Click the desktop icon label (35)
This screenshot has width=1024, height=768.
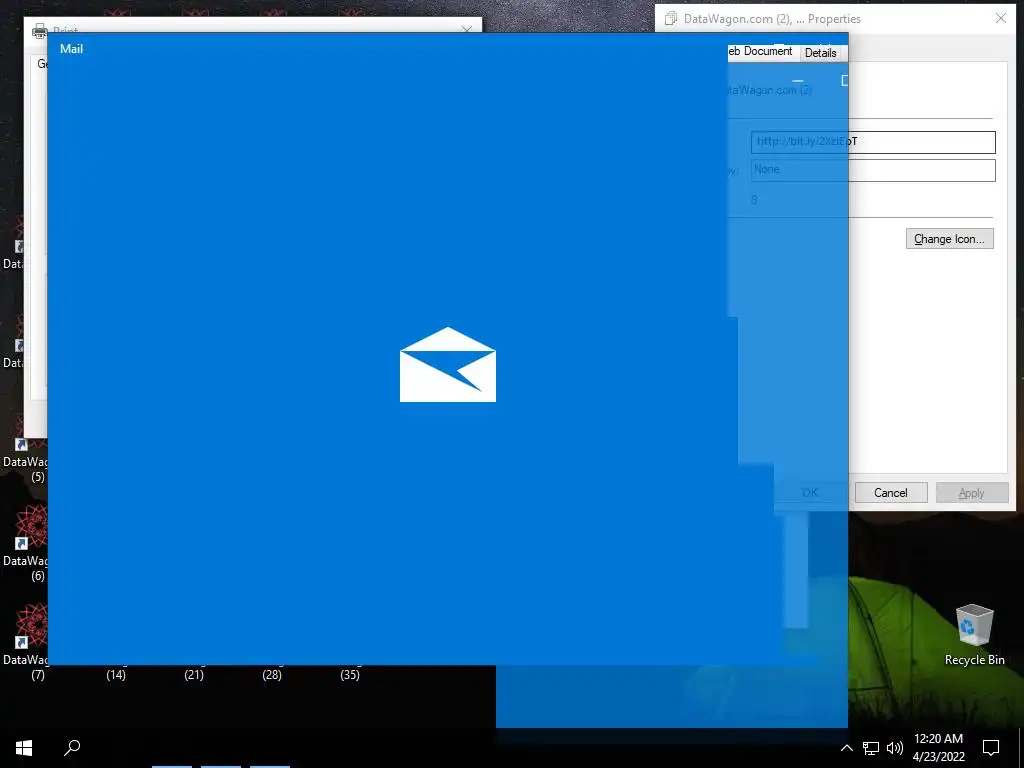pyautogui.click(x=350, y=675)
